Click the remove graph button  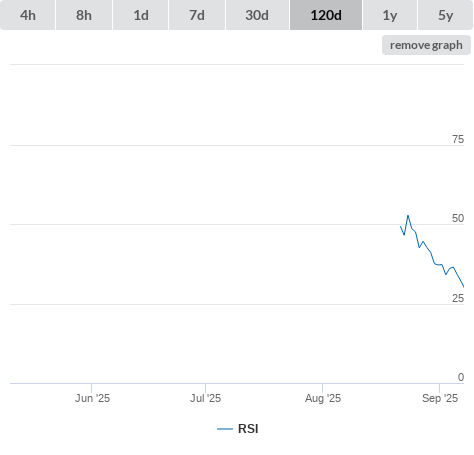click(426, 45)
